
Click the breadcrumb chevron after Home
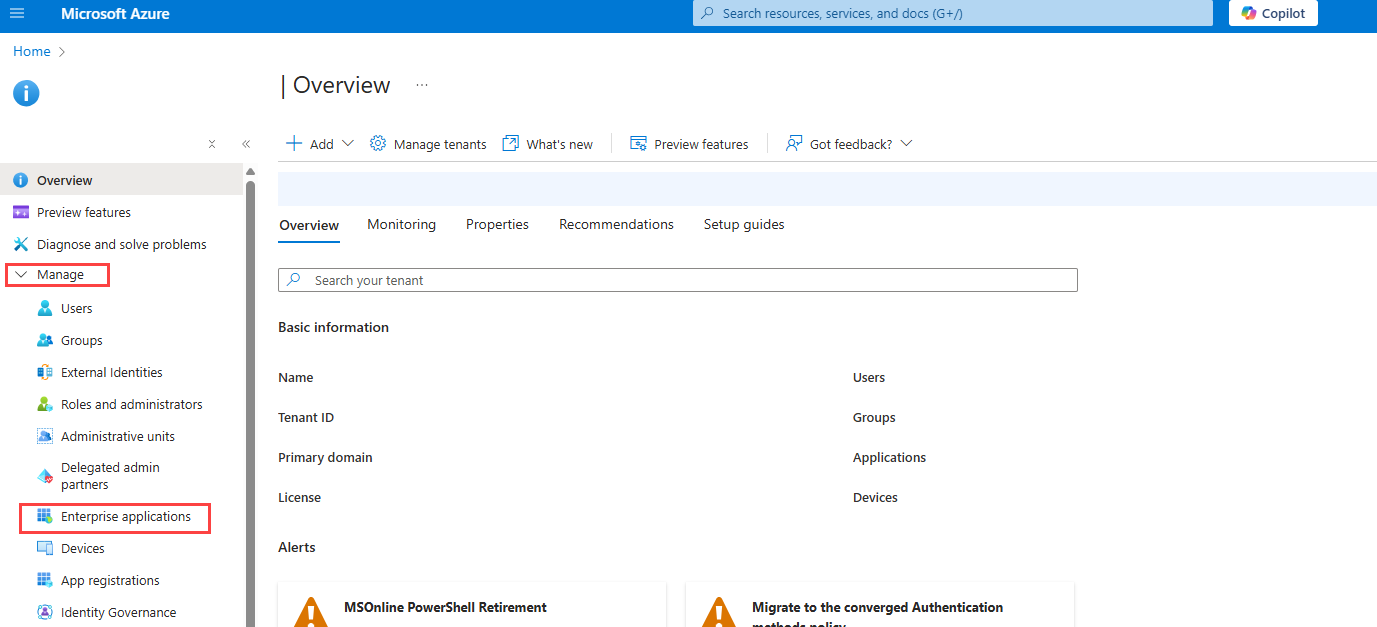62,51
